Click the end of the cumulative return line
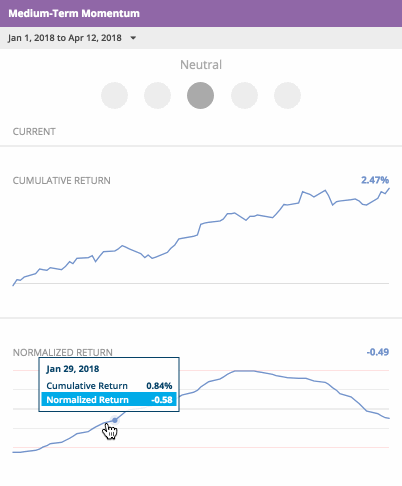The width and height of the screenshot is (402, 486). pos(389,189)
